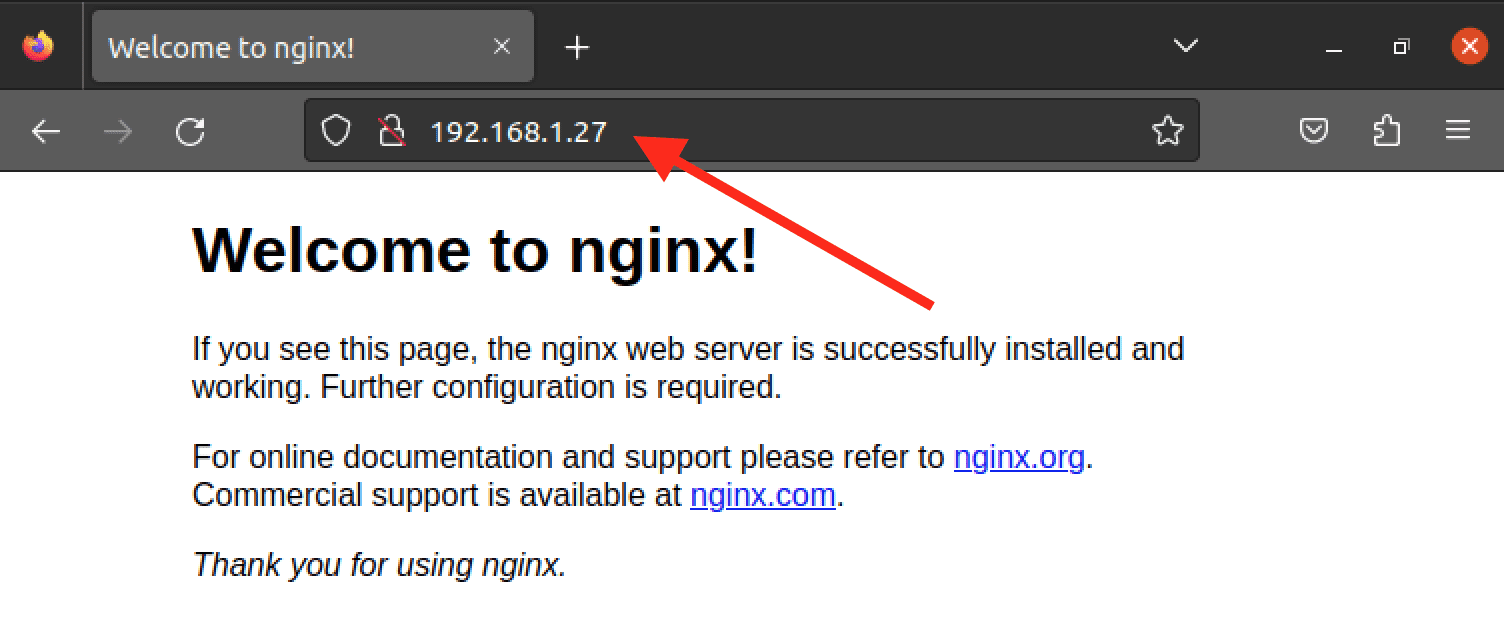Save the page to Pocket

(x=1313, y=131)
